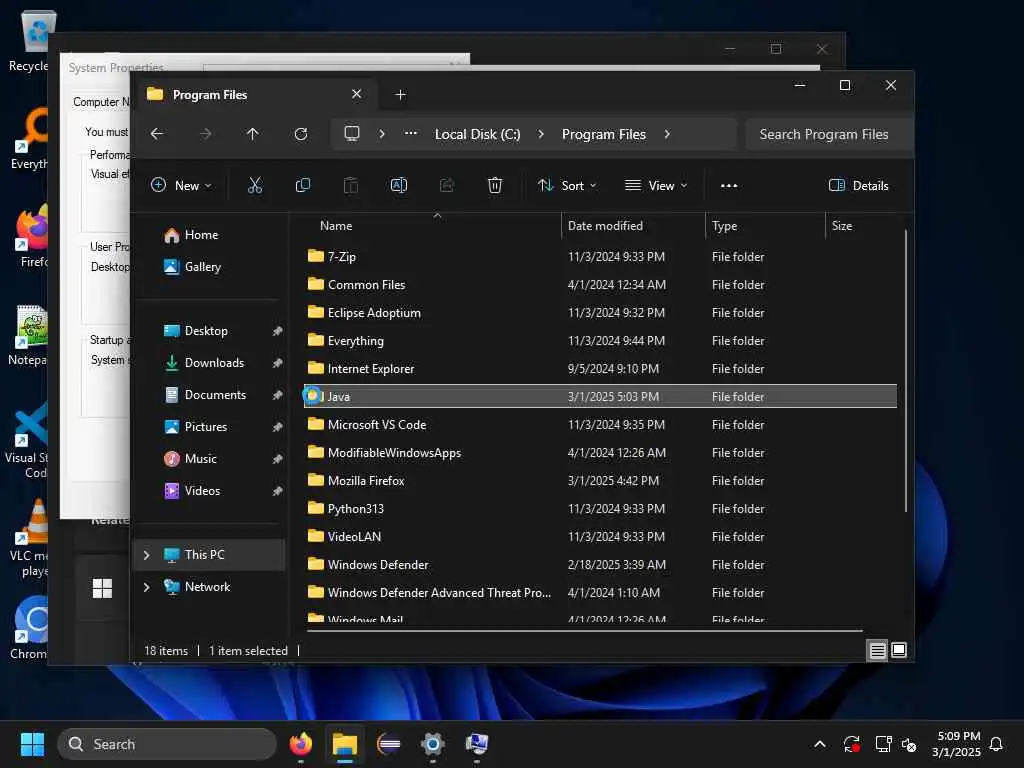Click the Share icon in toolbar
Image resolution: width=1024 pixels, height=768 pixels.
click(447, 185)
